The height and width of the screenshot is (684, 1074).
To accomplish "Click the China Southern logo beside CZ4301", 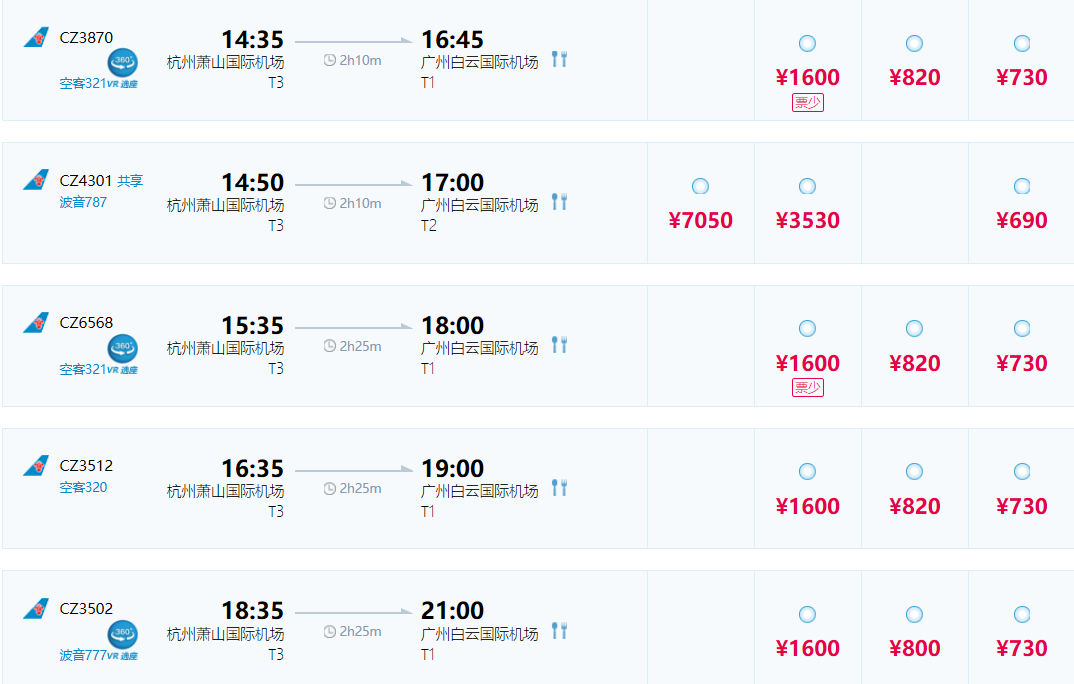I will tap(36, 181).
